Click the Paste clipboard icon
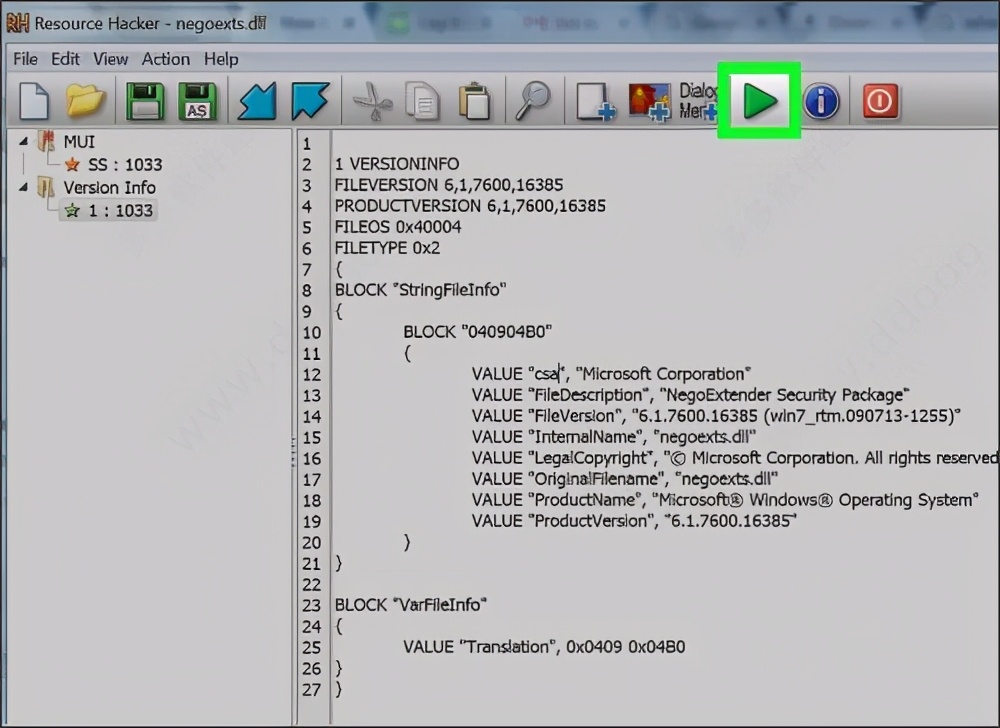Image resolution: width=1000 pixels, height=728 pixels. click(x=475, y=100)
